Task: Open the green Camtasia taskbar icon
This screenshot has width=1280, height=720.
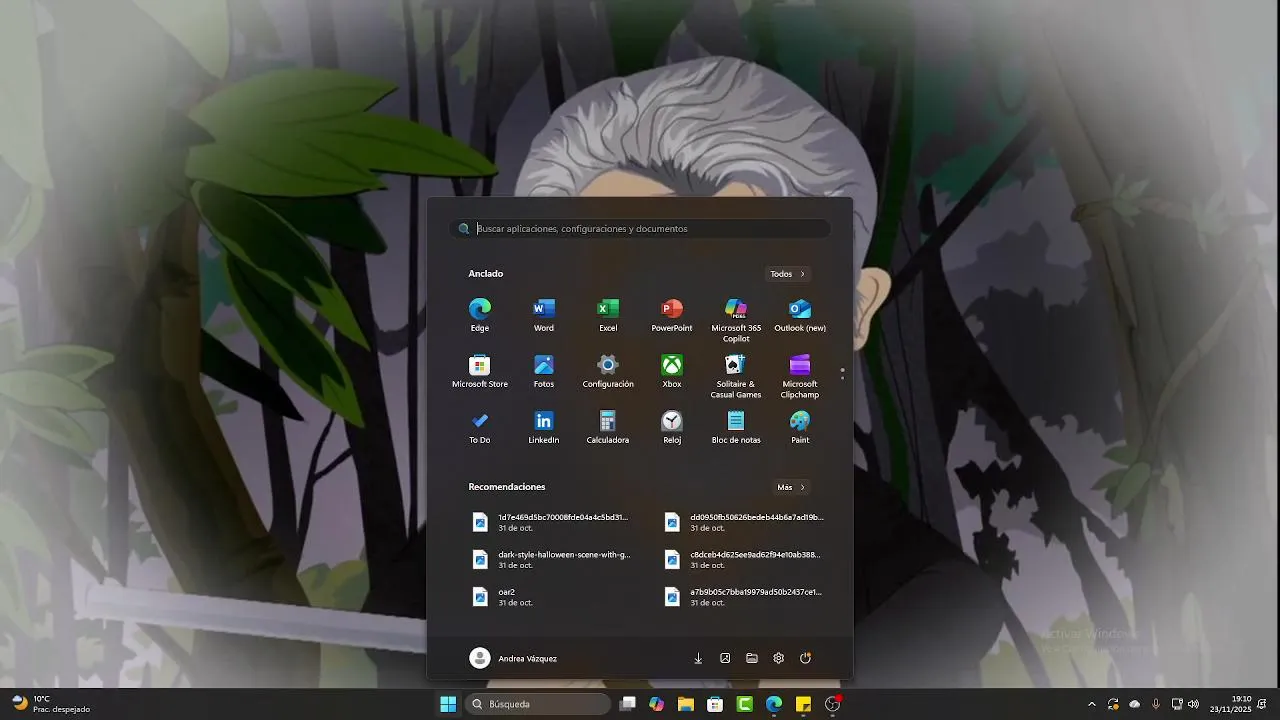Action: click(x=745, y=704)
